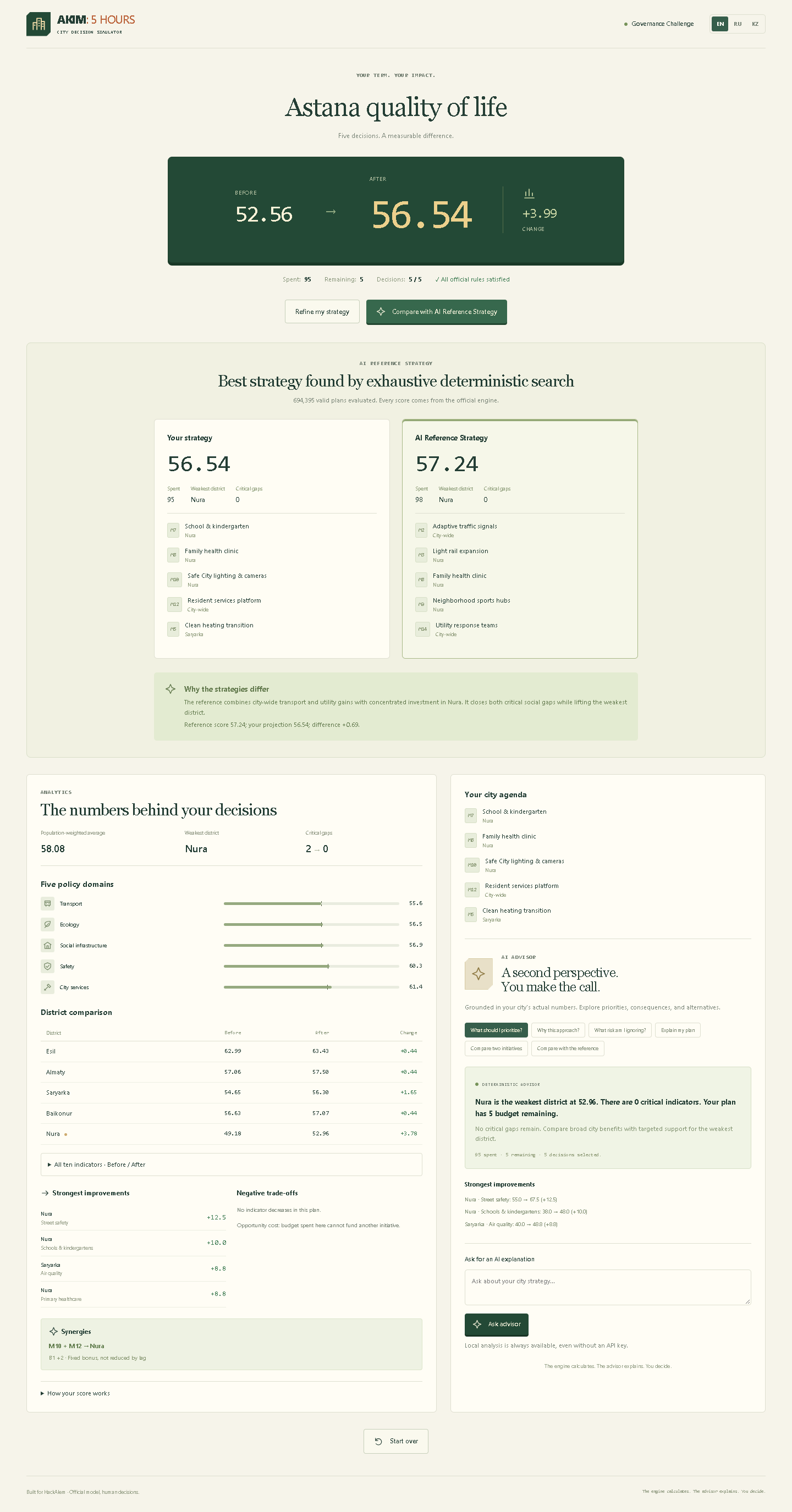Focus the 'Ask about your city strategy' field
Viewport: 792px width, 1512px height.
click(x=608, y=1287)
